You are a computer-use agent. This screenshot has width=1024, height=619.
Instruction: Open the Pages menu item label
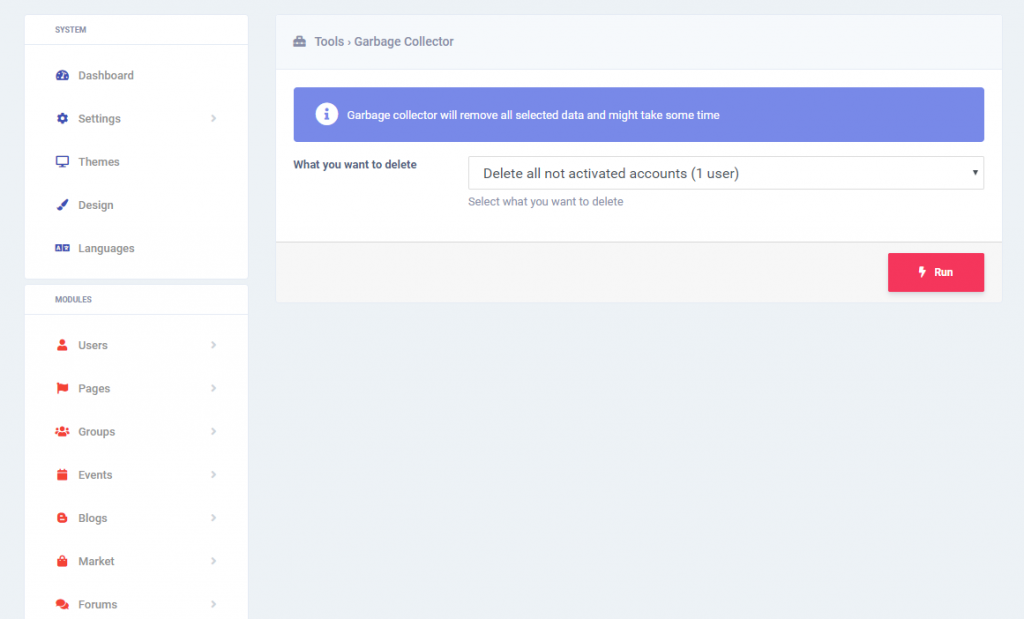(94, 389)
